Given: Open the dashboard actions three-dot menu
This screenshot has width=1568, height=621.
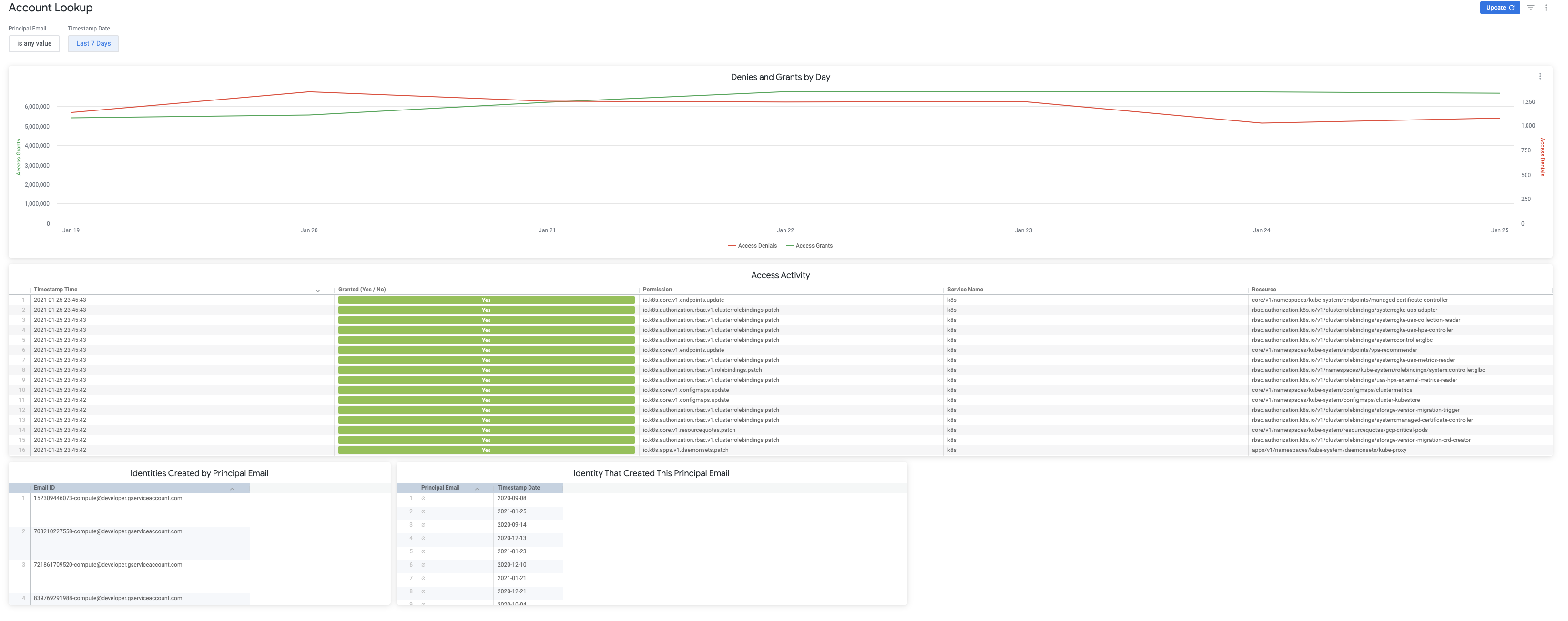Looking at the screenshot, I should pos(1546,8).
